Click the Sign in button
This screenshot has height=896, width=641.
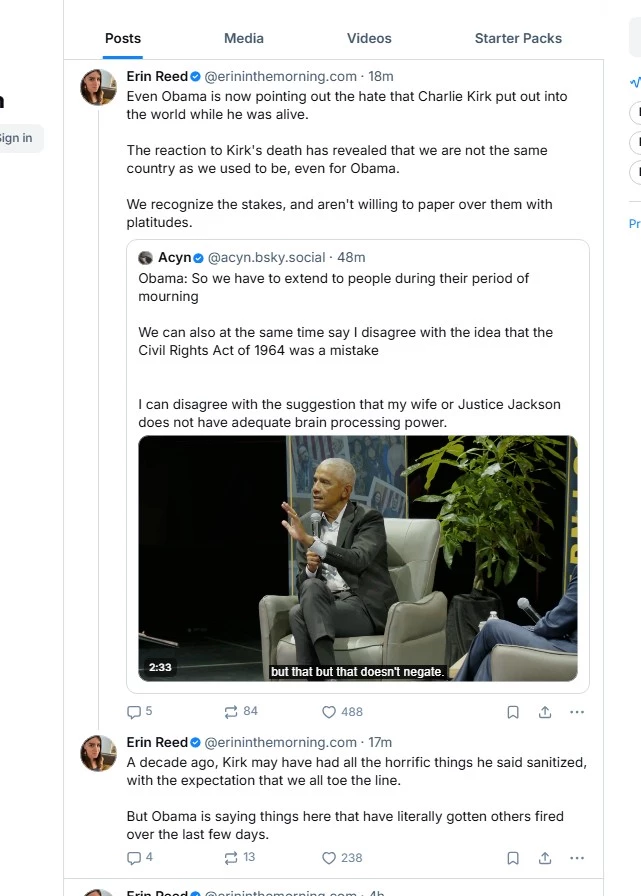(16, 138)
